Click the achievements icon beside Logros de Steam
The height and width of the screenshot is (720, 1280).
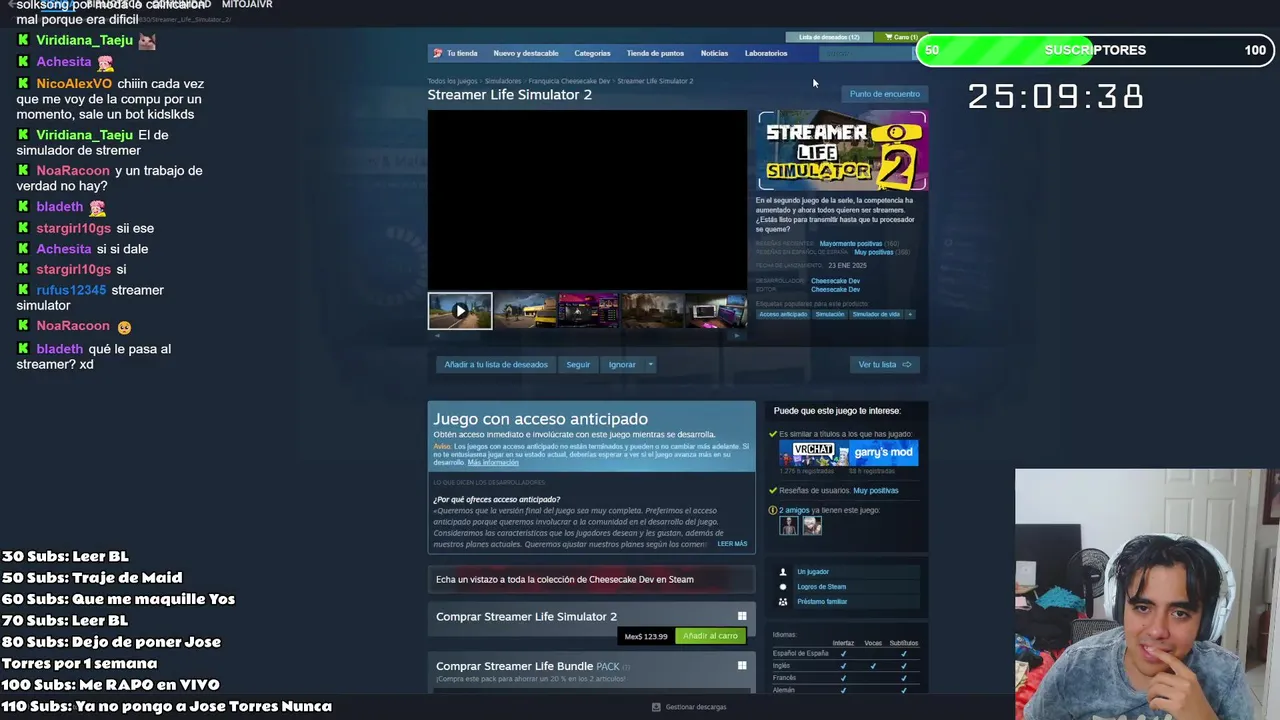[x=783, y=587]
